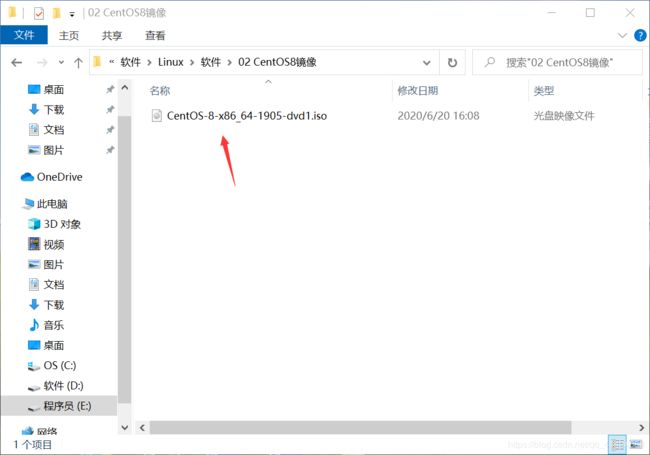Click the back navigation arrow
Viewport: 650px width, 455px height.
tap(17, 63)
